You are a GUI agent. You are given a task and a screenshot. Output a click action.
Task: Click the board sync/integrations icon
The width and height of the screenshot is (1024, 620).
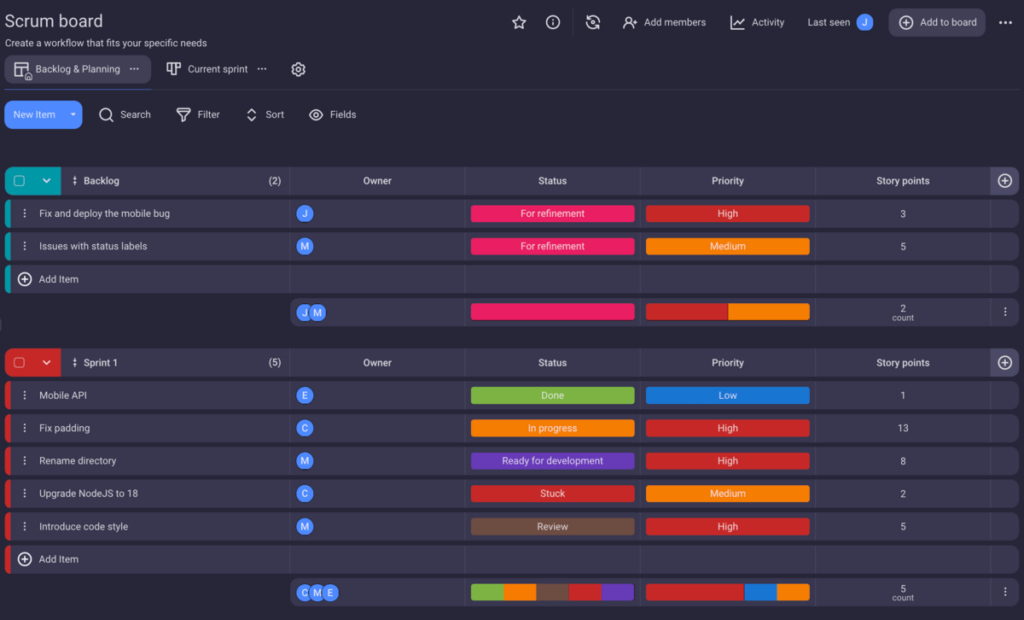592,21
